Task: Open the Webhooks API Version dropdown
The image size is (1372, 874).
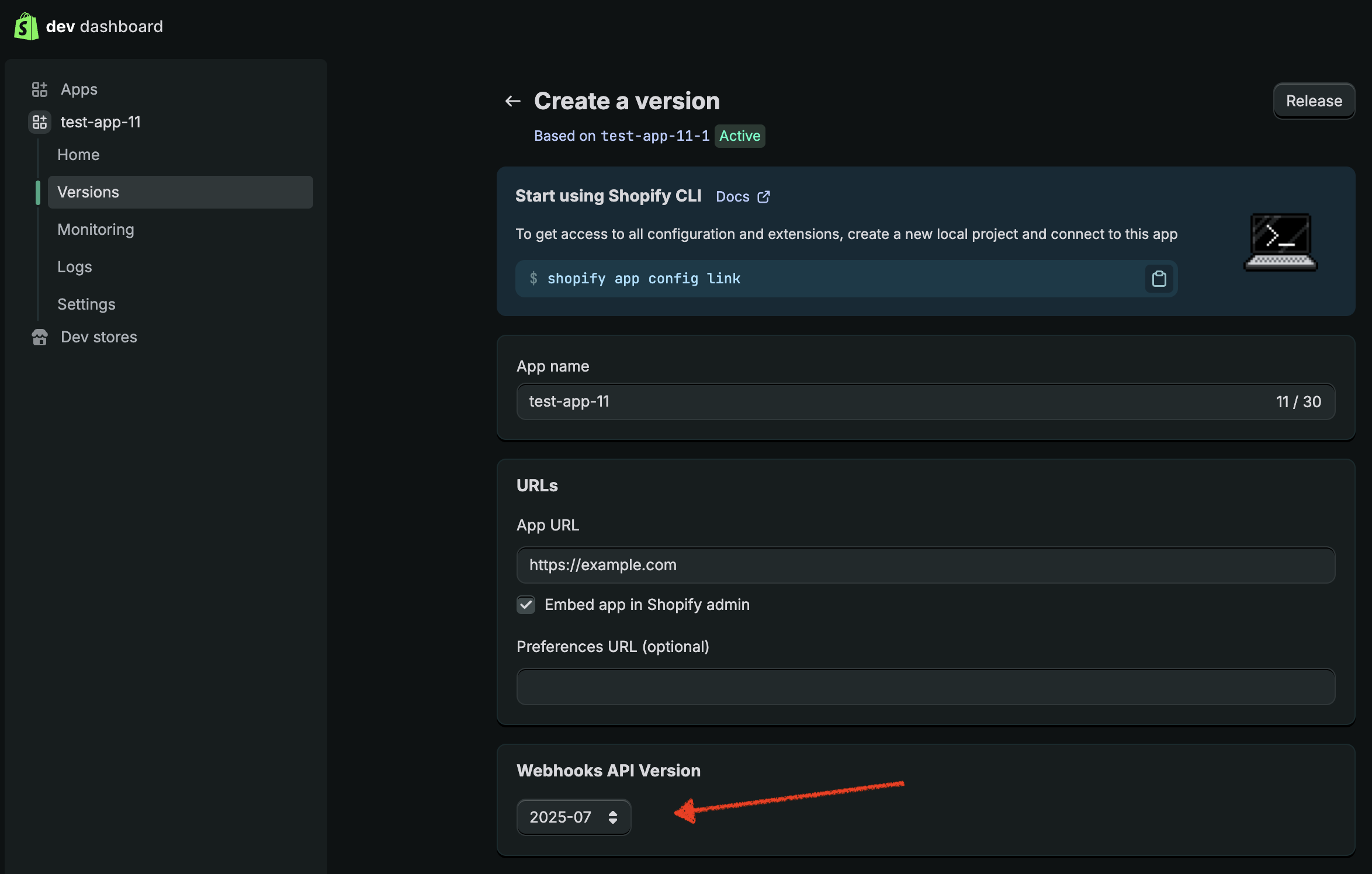Action: pos(560,817)
